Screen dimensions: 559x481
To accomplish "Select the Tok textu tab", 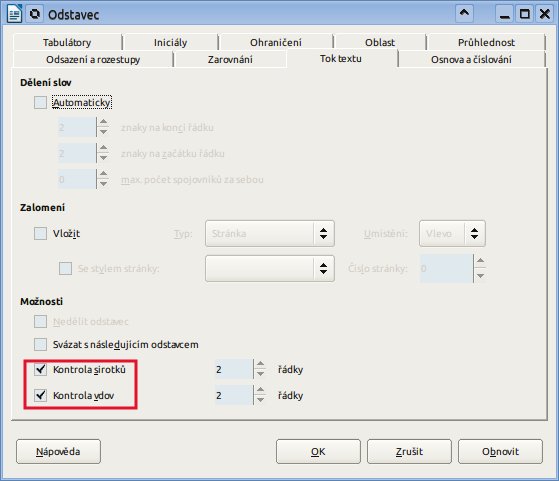I will (x=341, y=58).
